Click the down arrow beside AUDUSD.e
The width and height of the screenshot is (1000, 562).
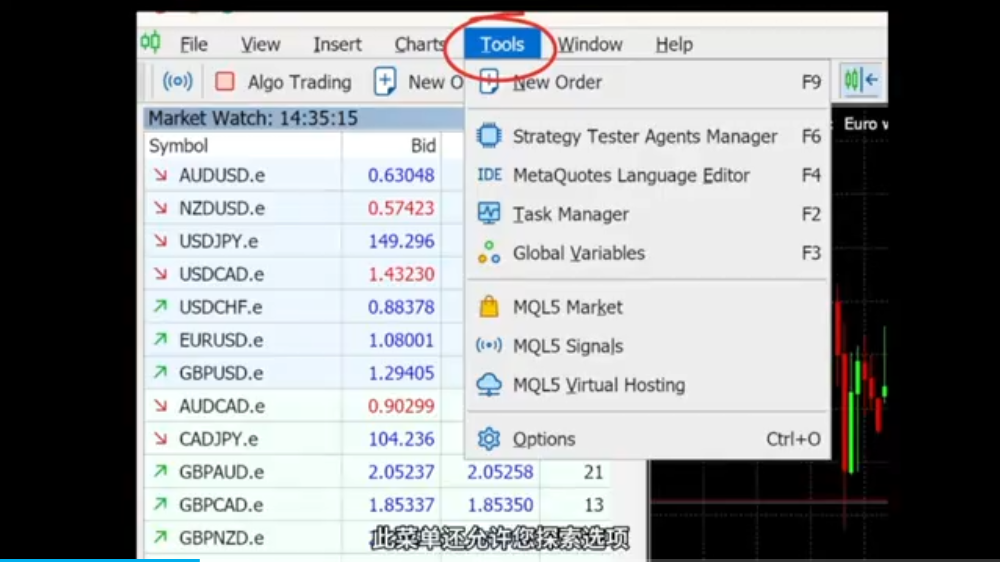(161, 174)
